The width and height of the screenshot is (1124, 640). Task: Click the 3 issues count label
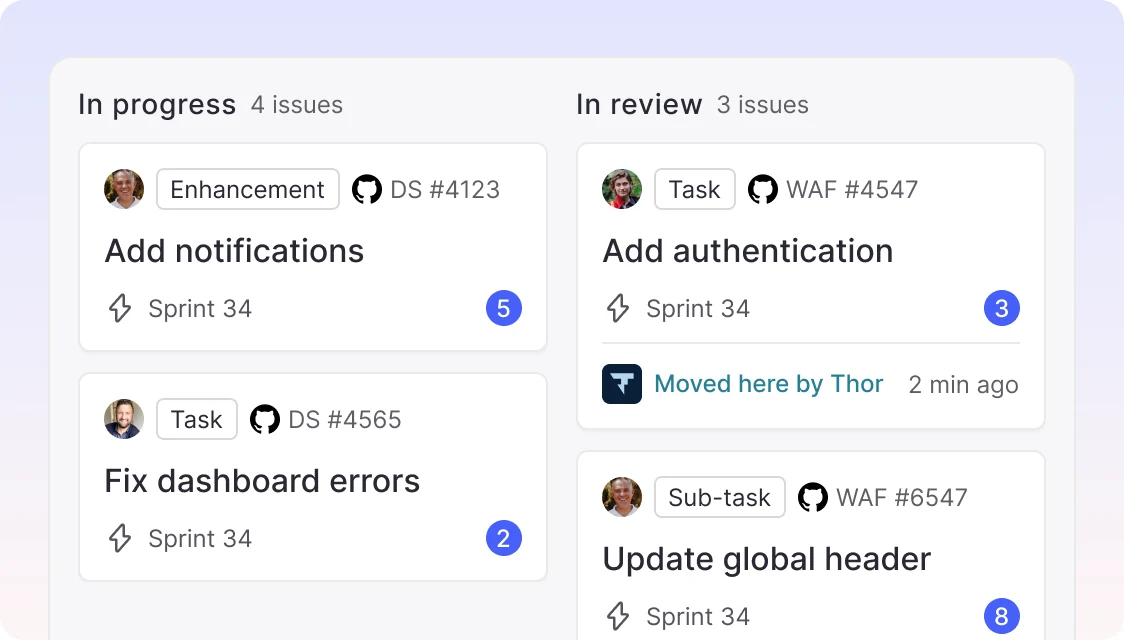(x=763, y=105)
